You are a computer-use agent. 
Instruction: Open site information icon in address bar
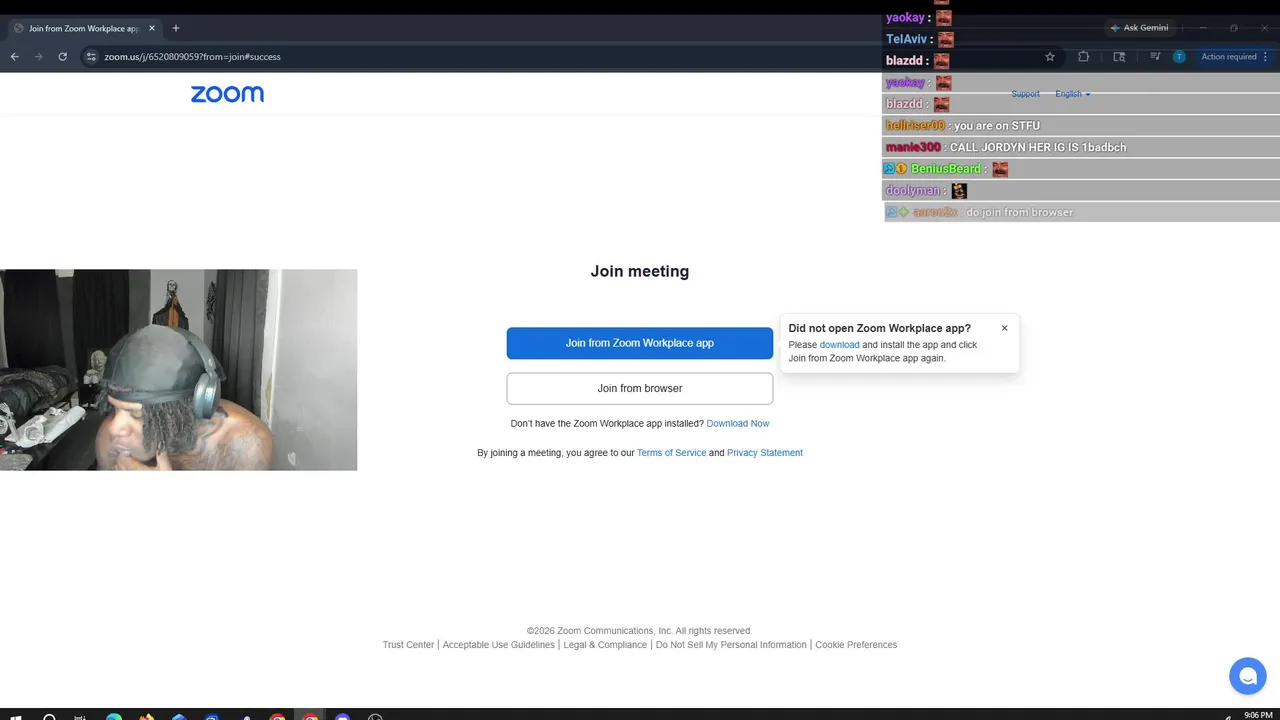tap(91, 57)
